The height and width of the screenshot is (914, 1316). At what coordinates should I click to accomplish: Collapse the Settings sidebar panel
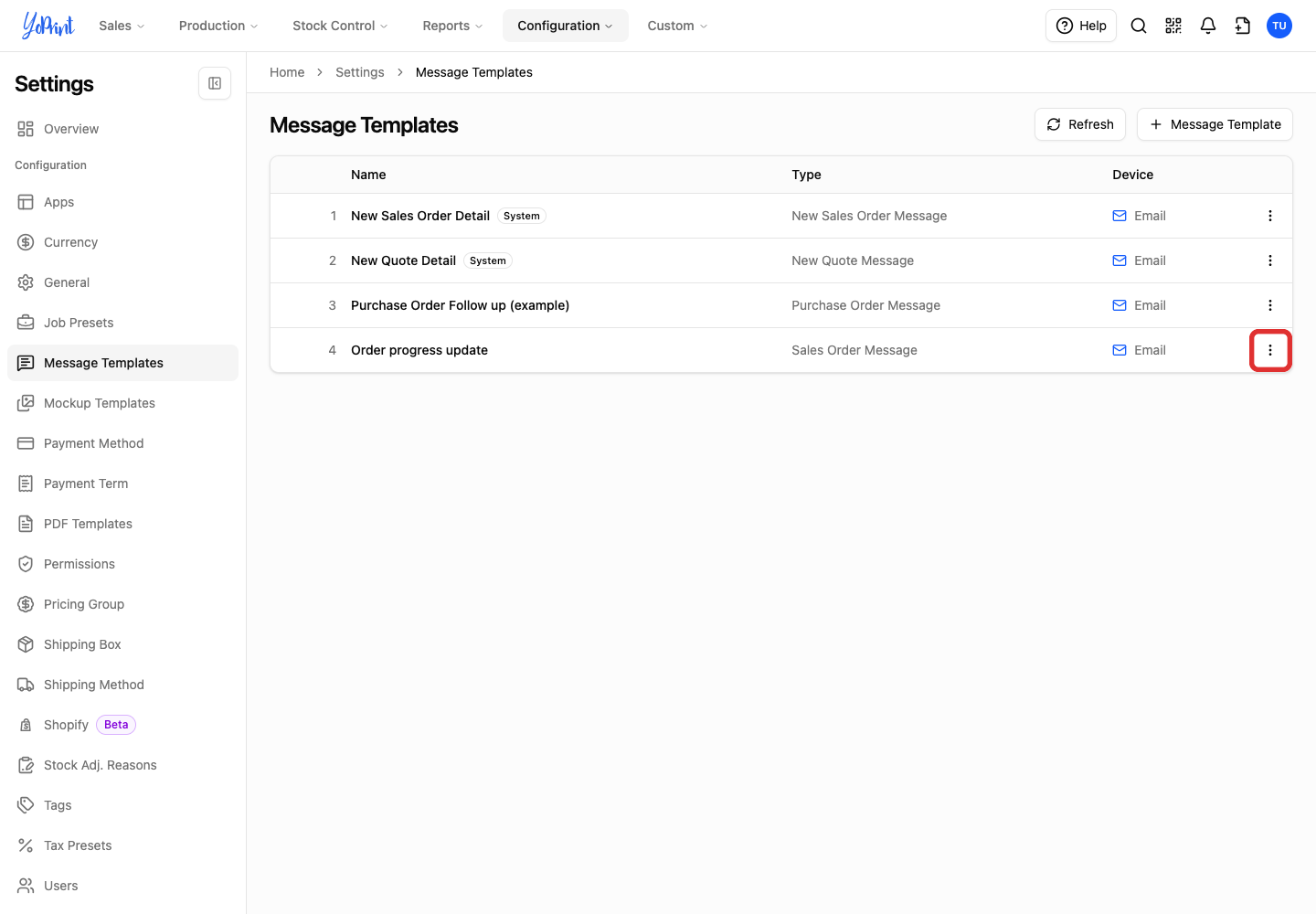coord(215,83)
